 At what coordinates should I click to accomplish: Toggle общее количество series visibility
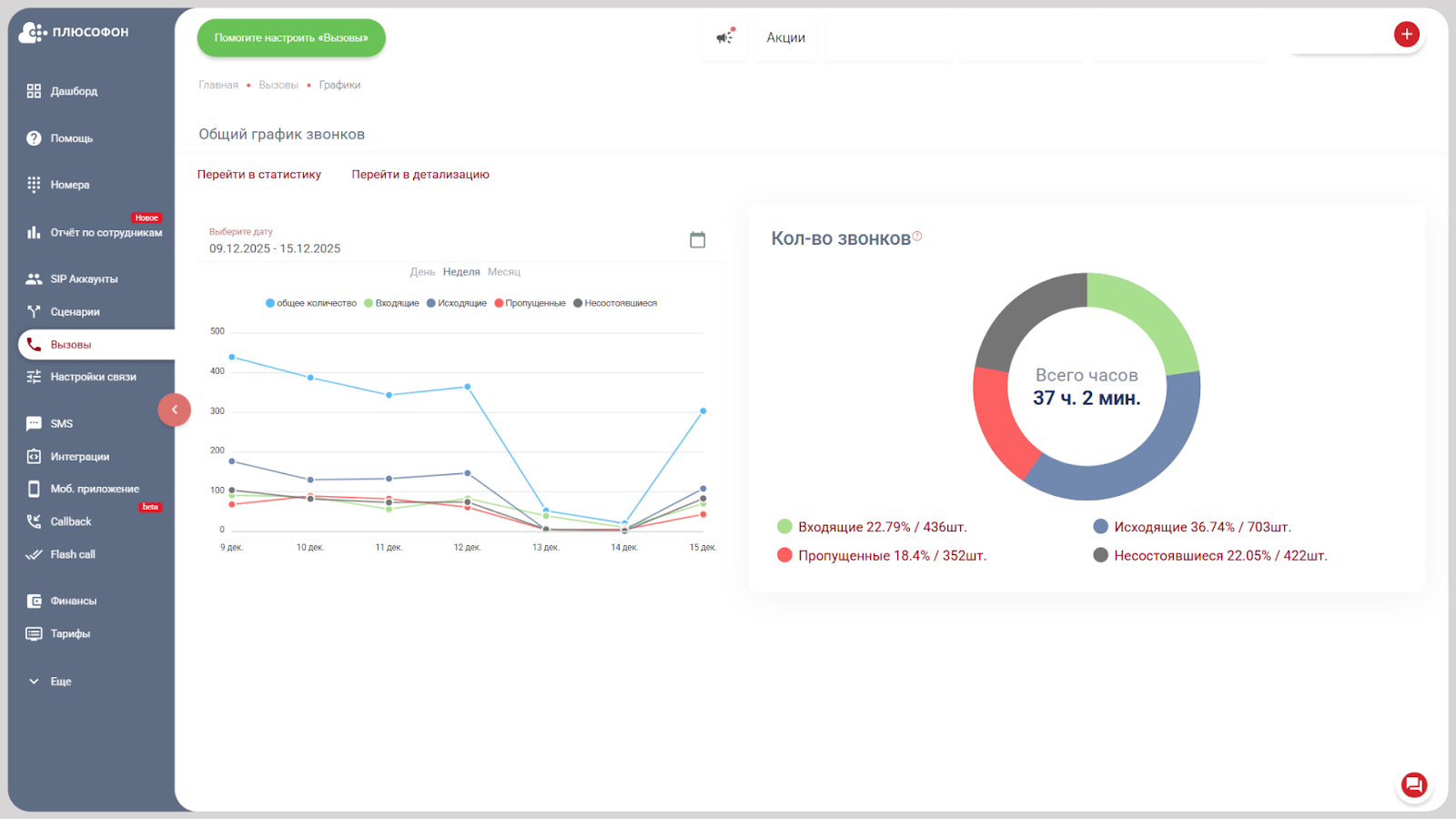(311, 303)
